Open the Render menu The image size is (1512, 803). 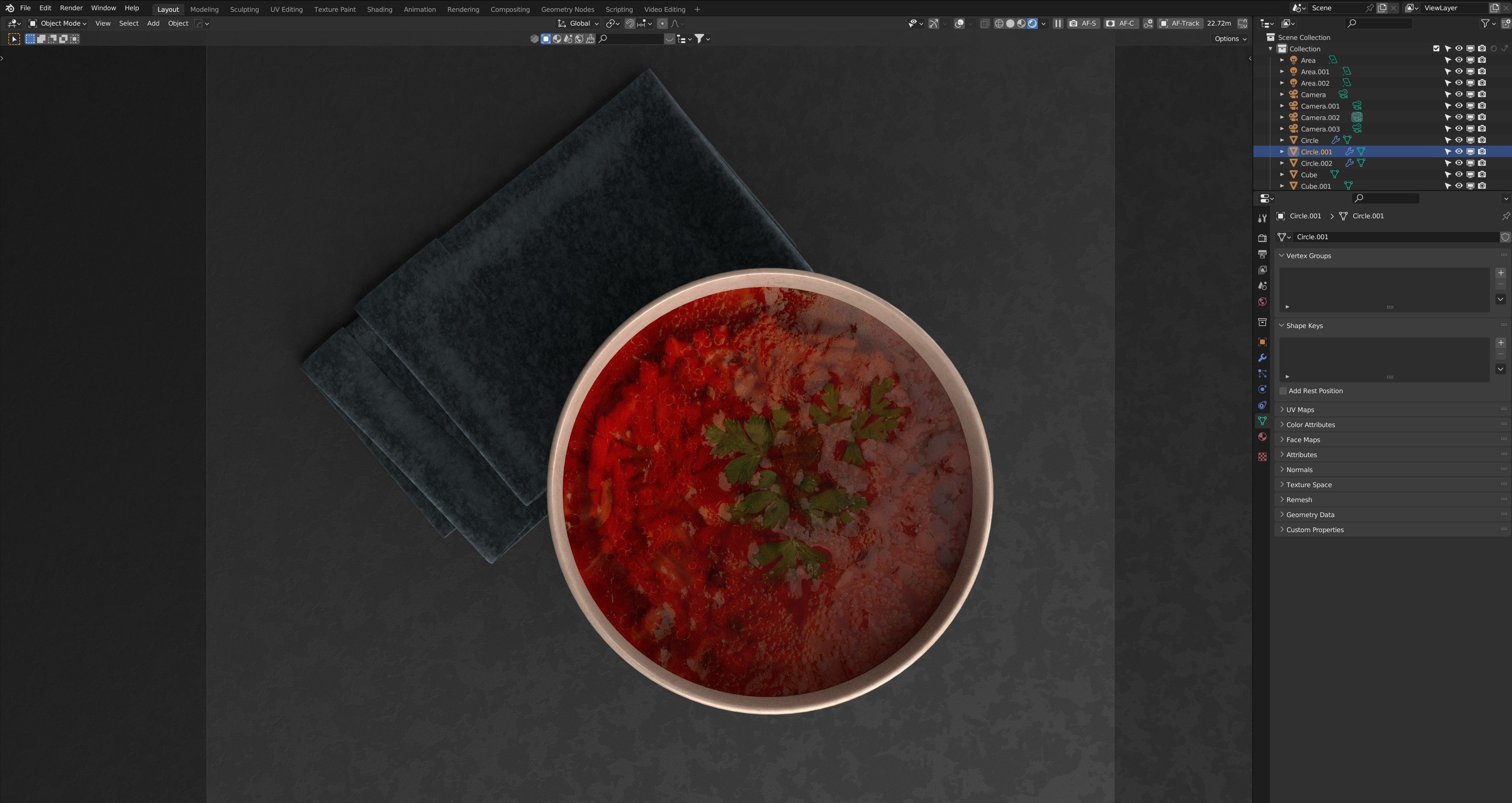click(x=71, y=8)
